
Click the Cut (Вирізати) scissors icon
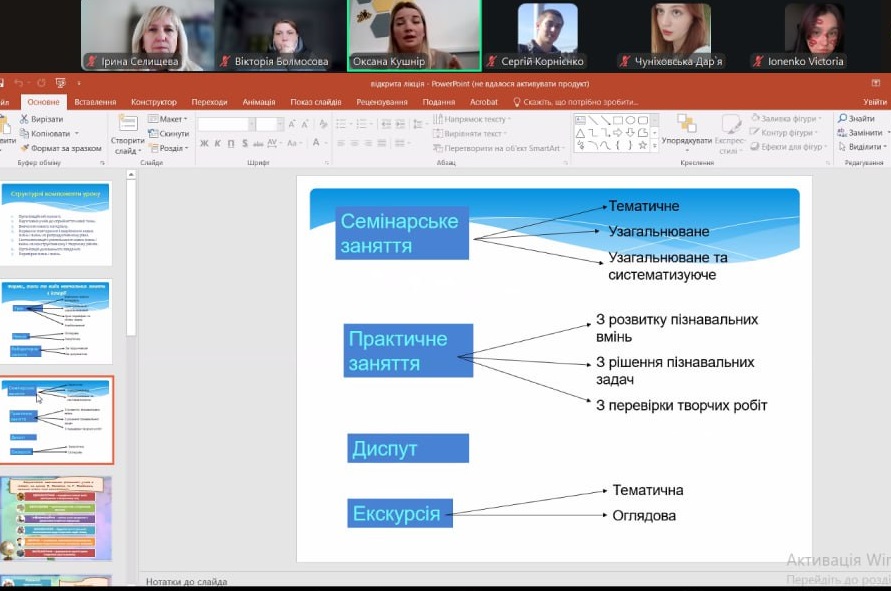click(24, 119)
